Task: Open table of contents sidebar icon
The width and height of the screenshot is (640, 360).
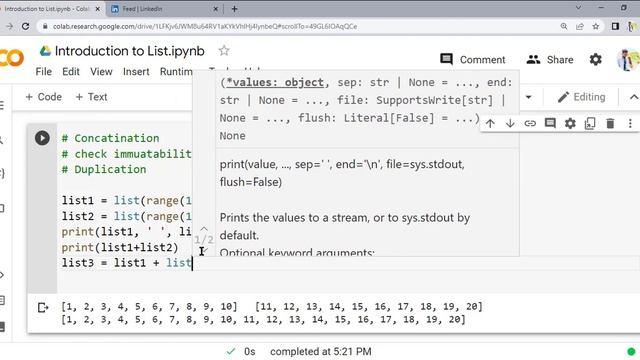Action: (x=2, y=105)
